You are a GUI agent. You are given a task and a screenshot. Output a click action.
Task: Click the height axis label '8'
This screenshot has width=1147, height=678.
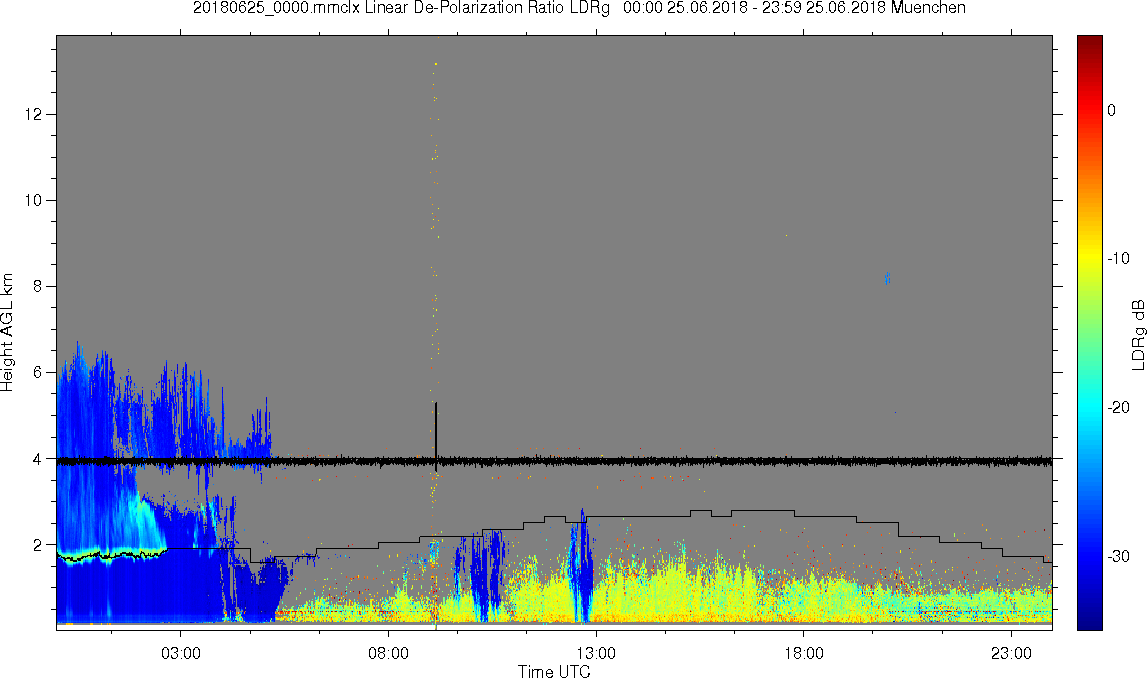click(x=39, y=287)
